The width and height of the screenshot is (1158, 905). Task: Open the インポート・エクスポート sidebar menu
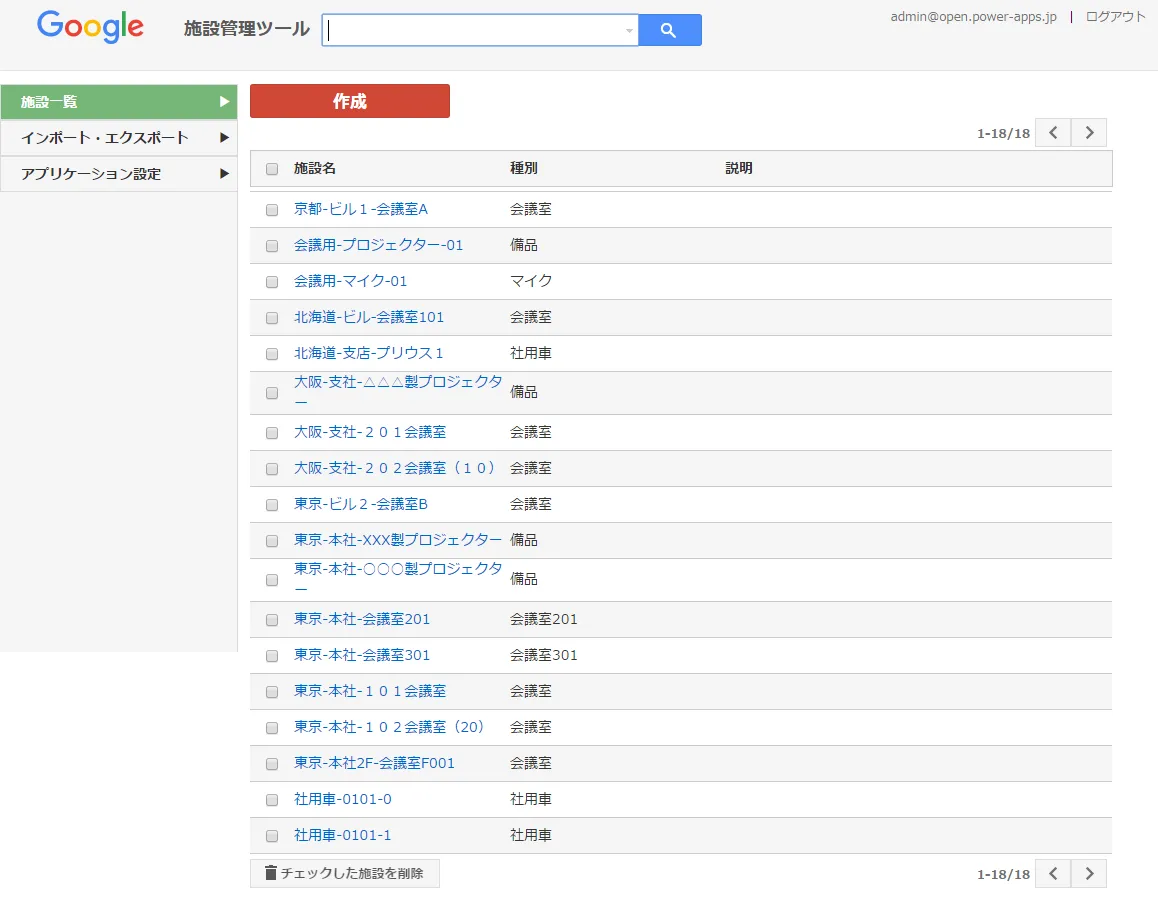pos(119,138)
